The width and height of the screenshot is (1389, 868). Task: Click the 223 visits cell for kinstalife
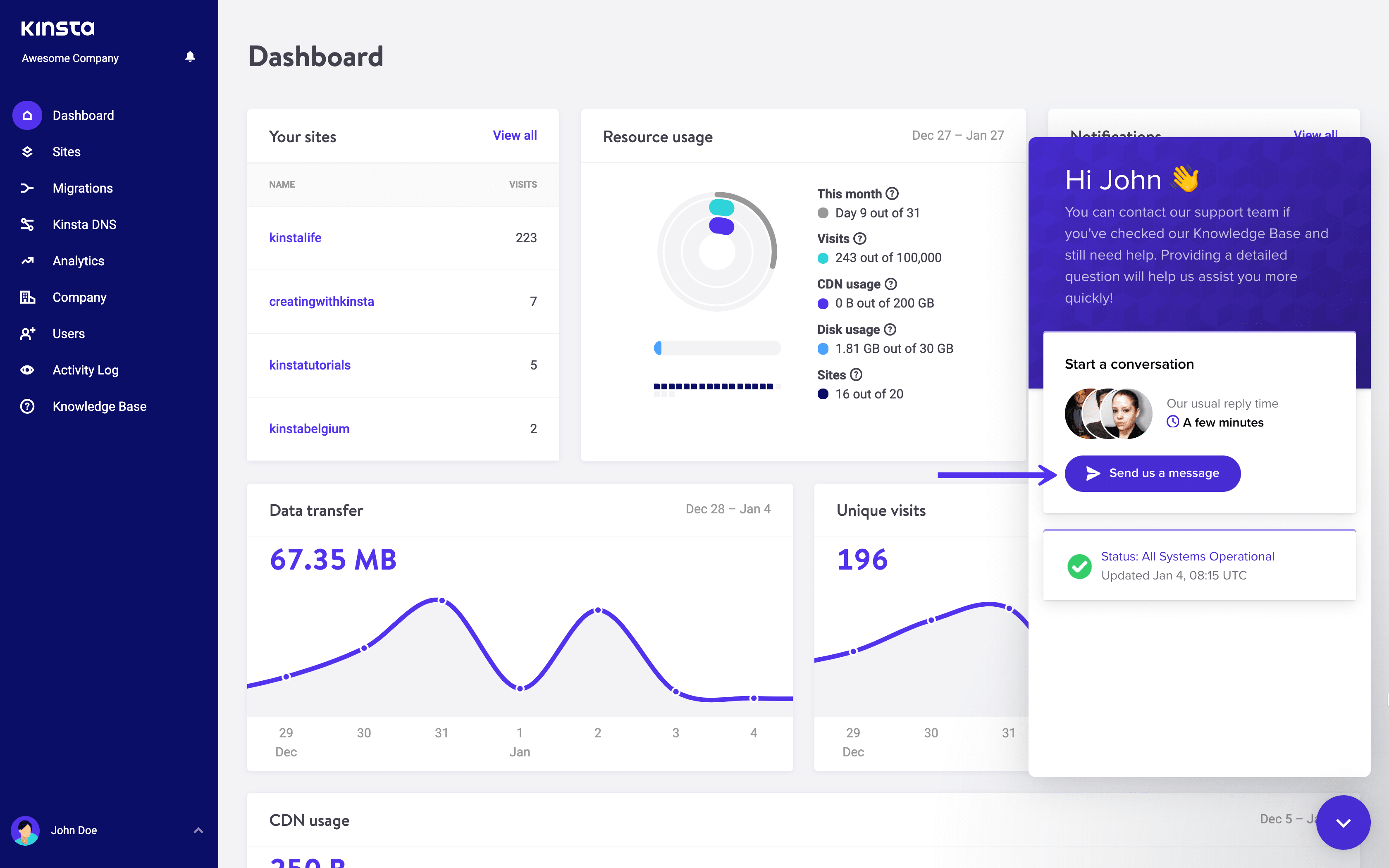pyautogui.click(x=526, y=238)
